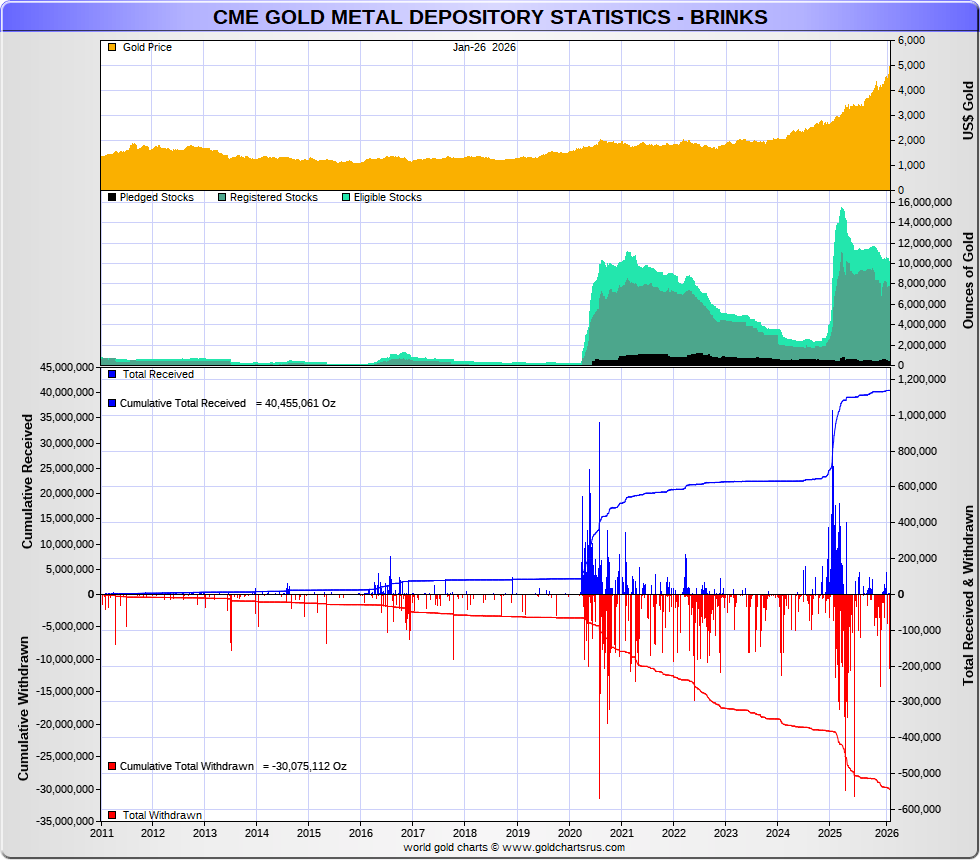Click the -600,000 right axis value
Image resolution: width=980 pixels, height=860 pixels.
pos(919,809)
